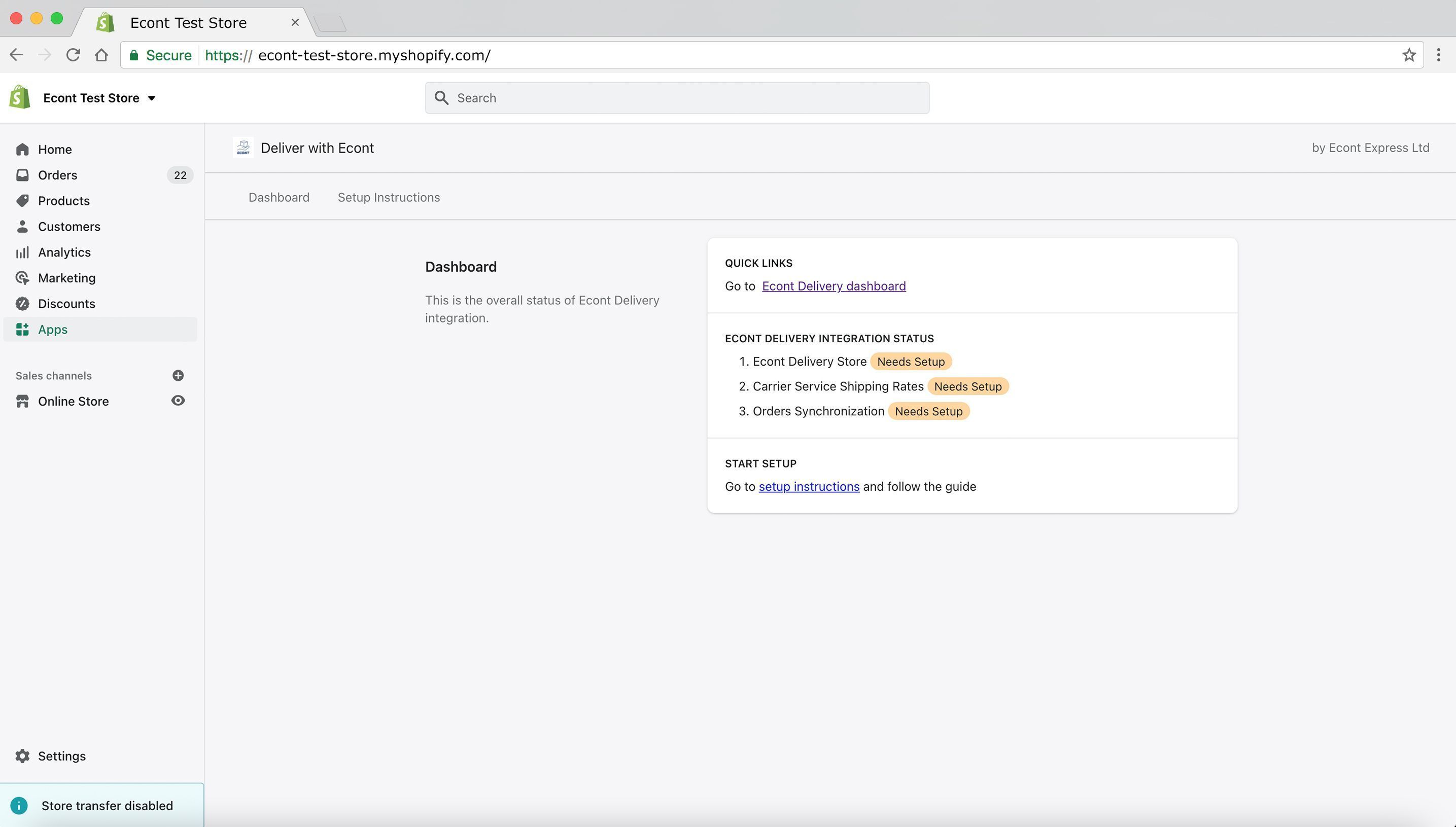This screenshot has height=827, width=1456.
Task: Open the Econt Delivery dashboard link
Action: point(833,286)
